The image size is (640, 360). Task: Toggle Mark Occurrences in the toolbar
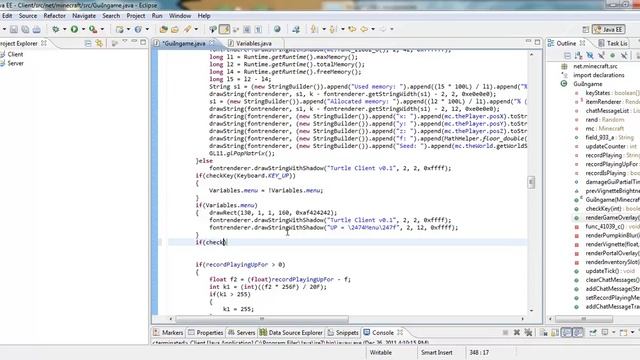click(224, 29)
